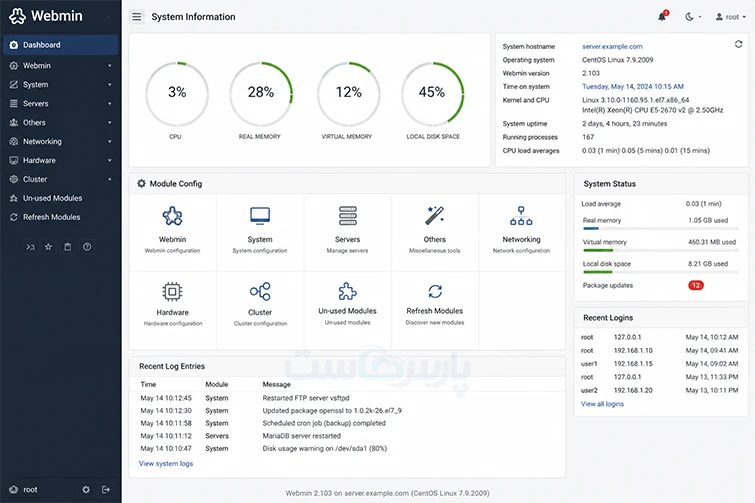Open the Dashboard sidebar item

60,45
